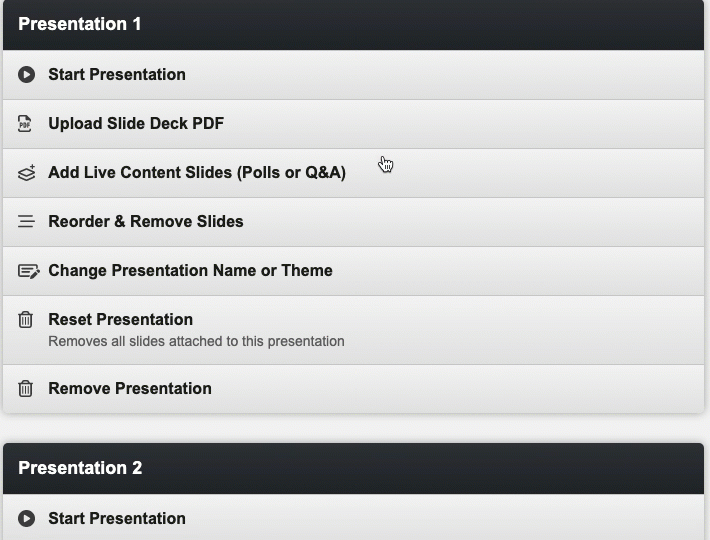Screen dimensions: 710x540
Task: Click the play icon under Presentation 2
Action: [x=27, y=519]
